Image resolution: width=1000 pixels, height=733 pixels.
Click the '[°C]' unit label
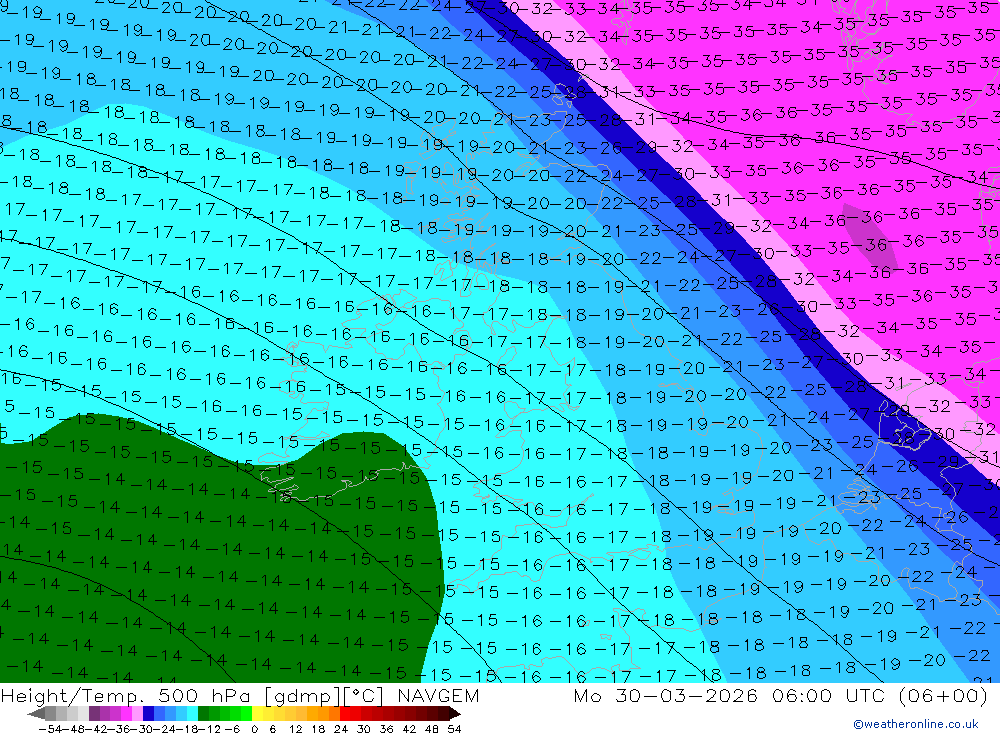click(364, 696)
